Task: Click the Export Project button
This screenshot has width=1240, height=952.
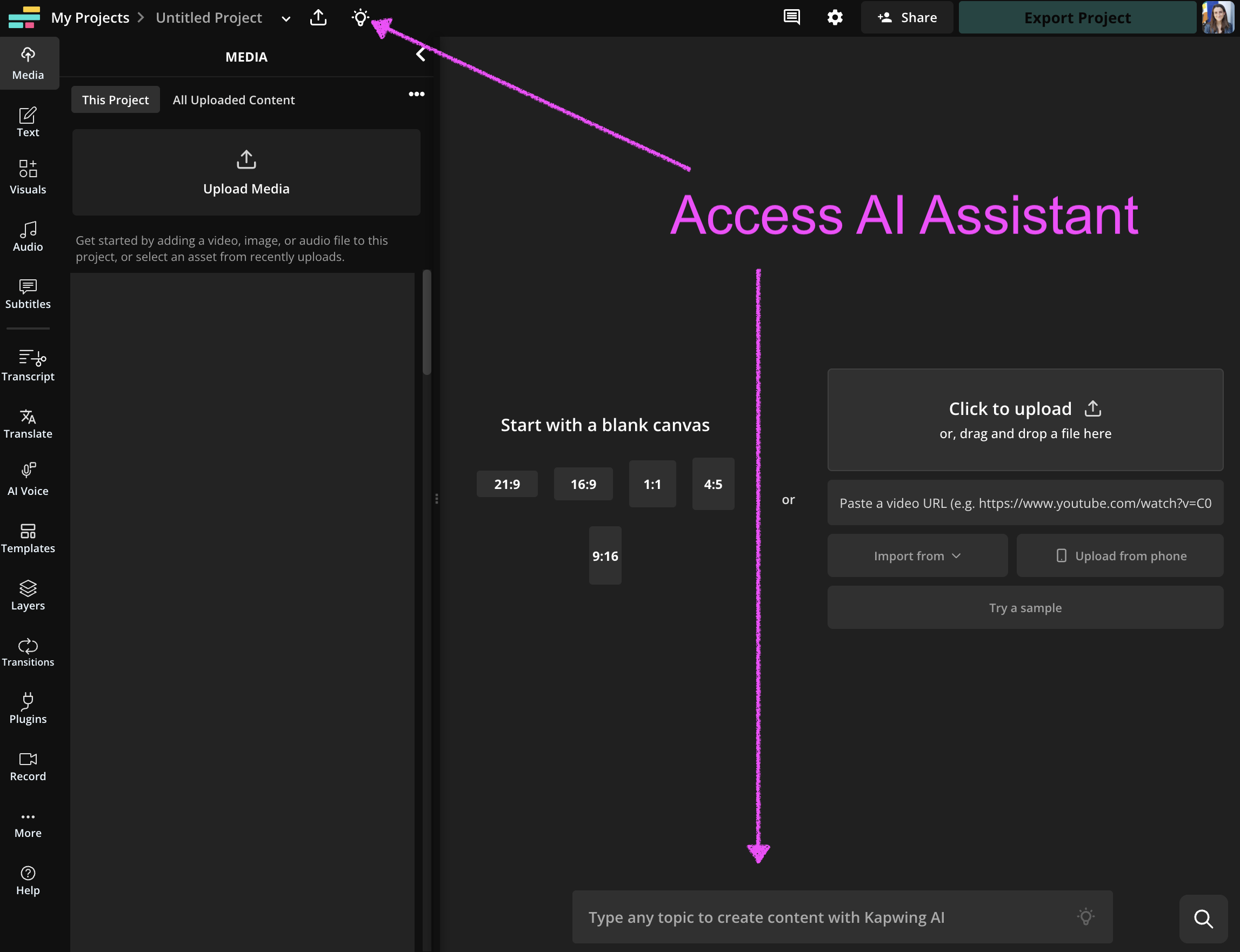Action: click(1077, 18)
